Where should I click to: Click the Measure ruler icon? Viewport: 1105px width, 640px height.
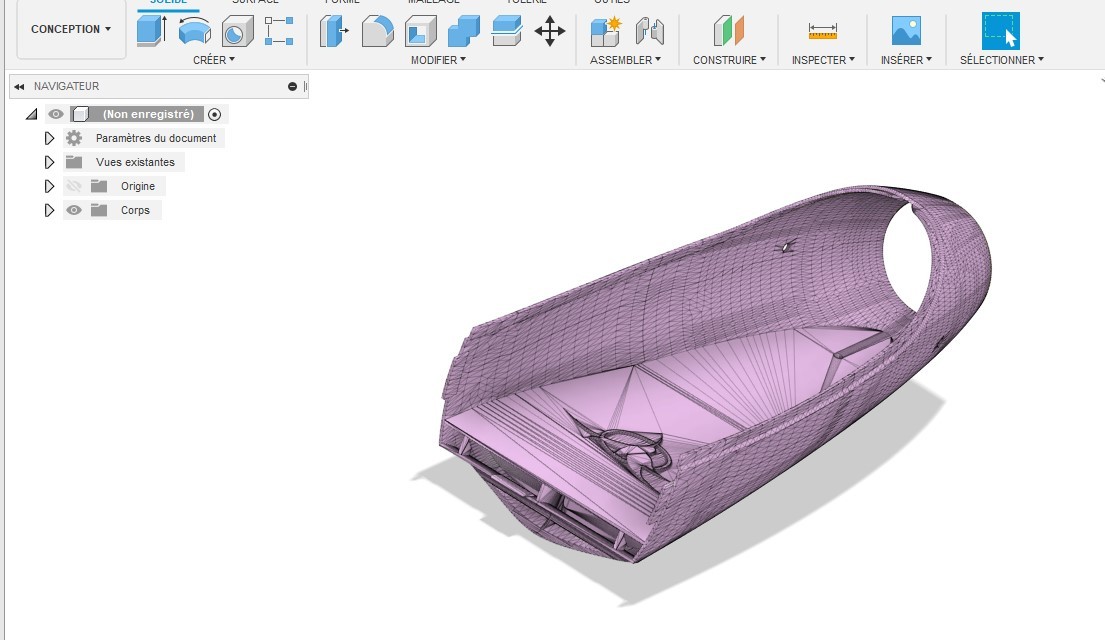coord(822,31)
